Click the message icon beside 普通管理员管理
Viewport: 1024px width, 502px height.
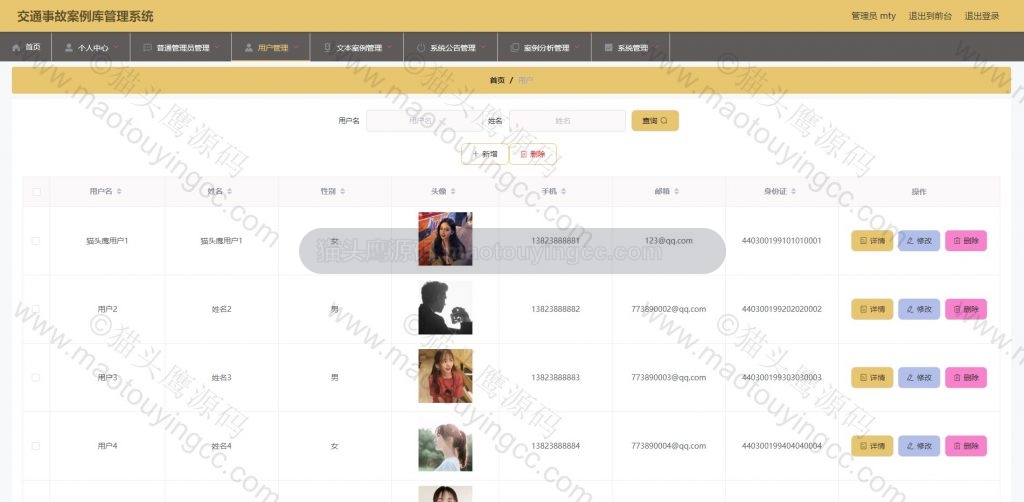(148, 48)
